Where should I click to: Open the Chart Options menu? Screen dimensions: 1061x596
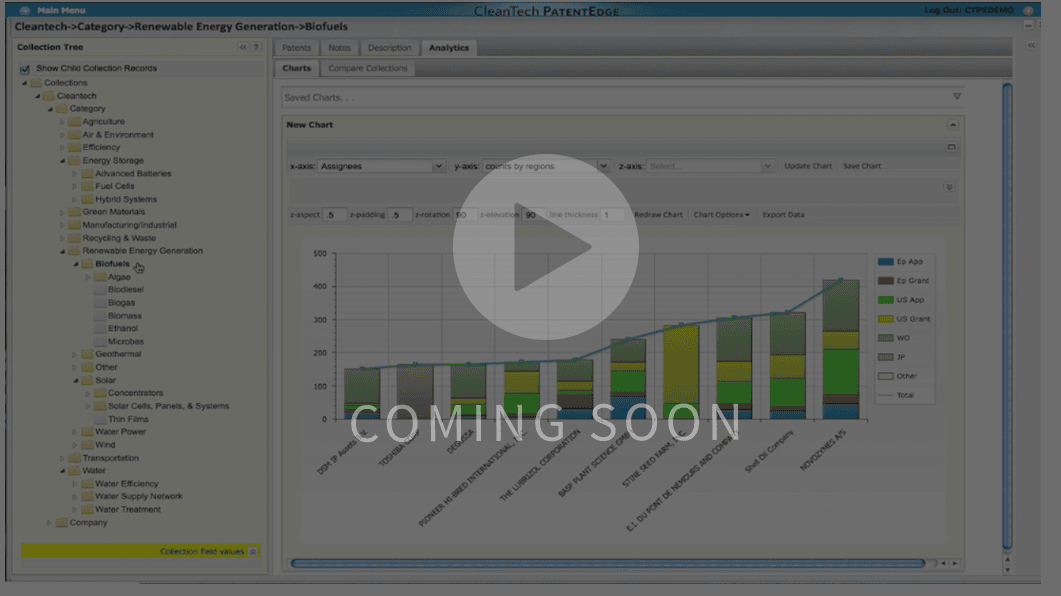[x=721, y=215]
